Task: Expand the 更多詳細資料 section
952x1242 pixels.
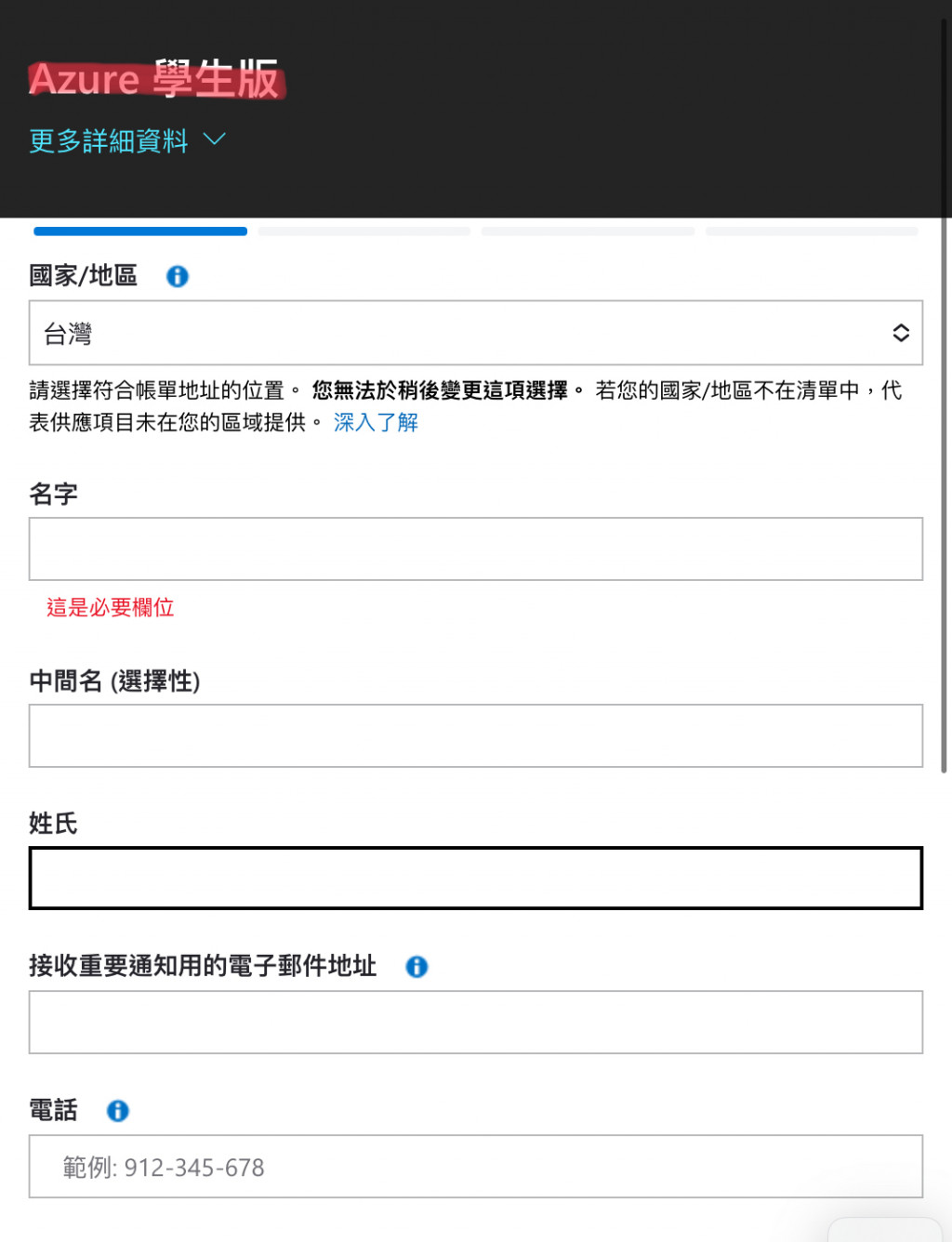Action: pyautogui.click(x=127, y=140)
